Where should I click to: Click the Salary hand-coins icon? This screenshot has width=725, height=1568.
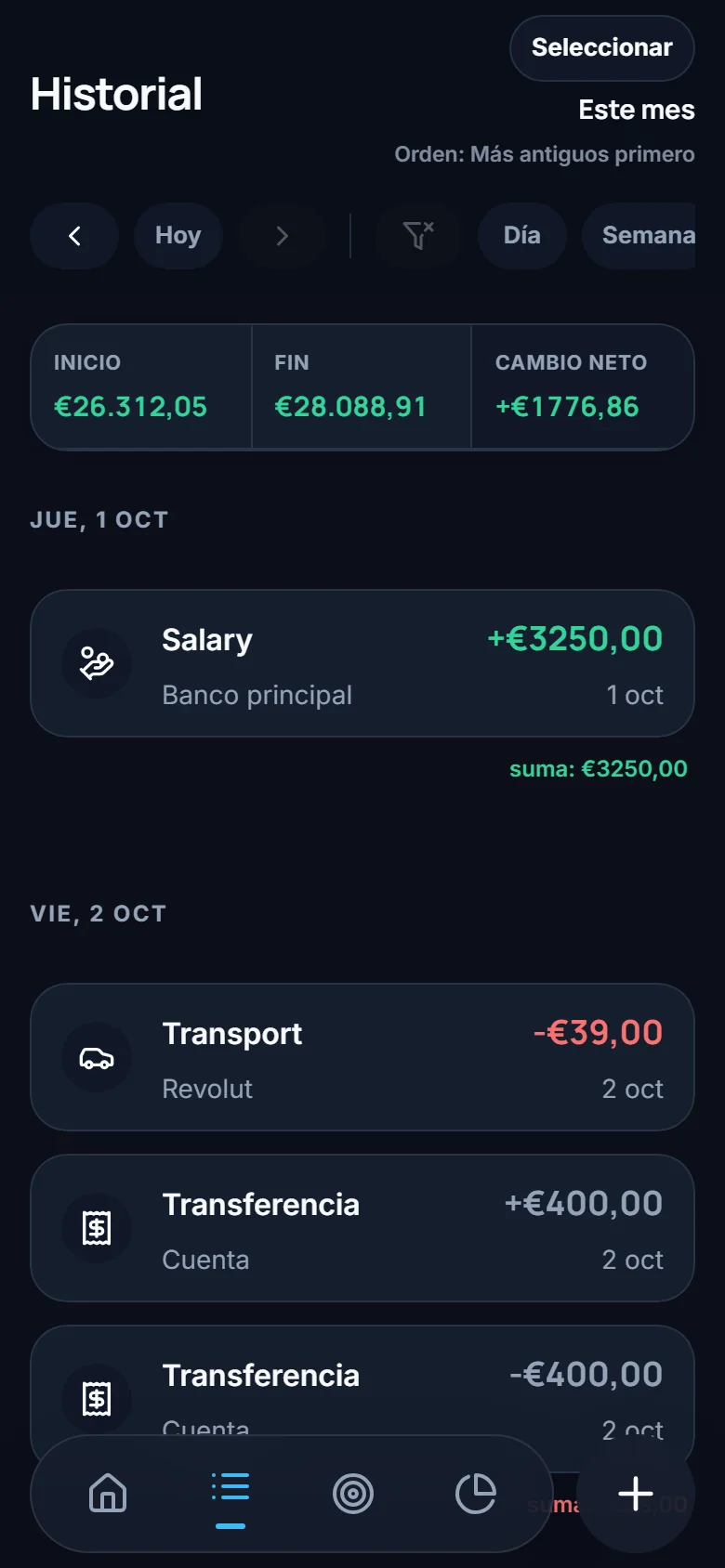coord(97,663)
